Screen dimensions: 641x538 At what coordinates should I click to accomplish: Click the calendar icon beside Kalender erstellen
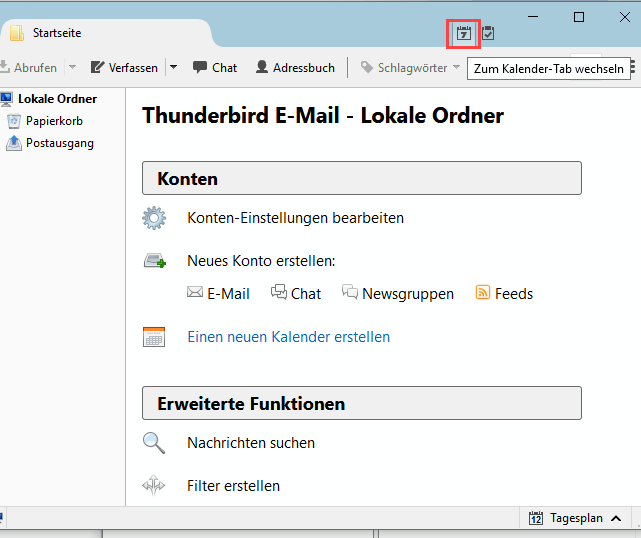(154, 337)
